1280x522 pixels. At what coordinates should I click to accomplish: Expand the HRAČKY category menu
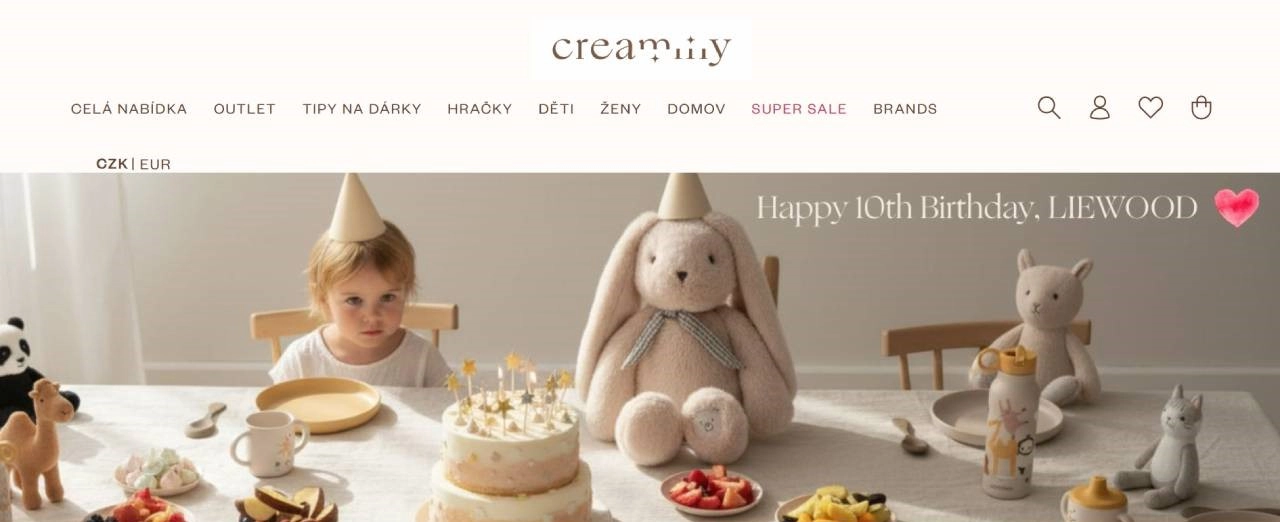pos(480,109)
